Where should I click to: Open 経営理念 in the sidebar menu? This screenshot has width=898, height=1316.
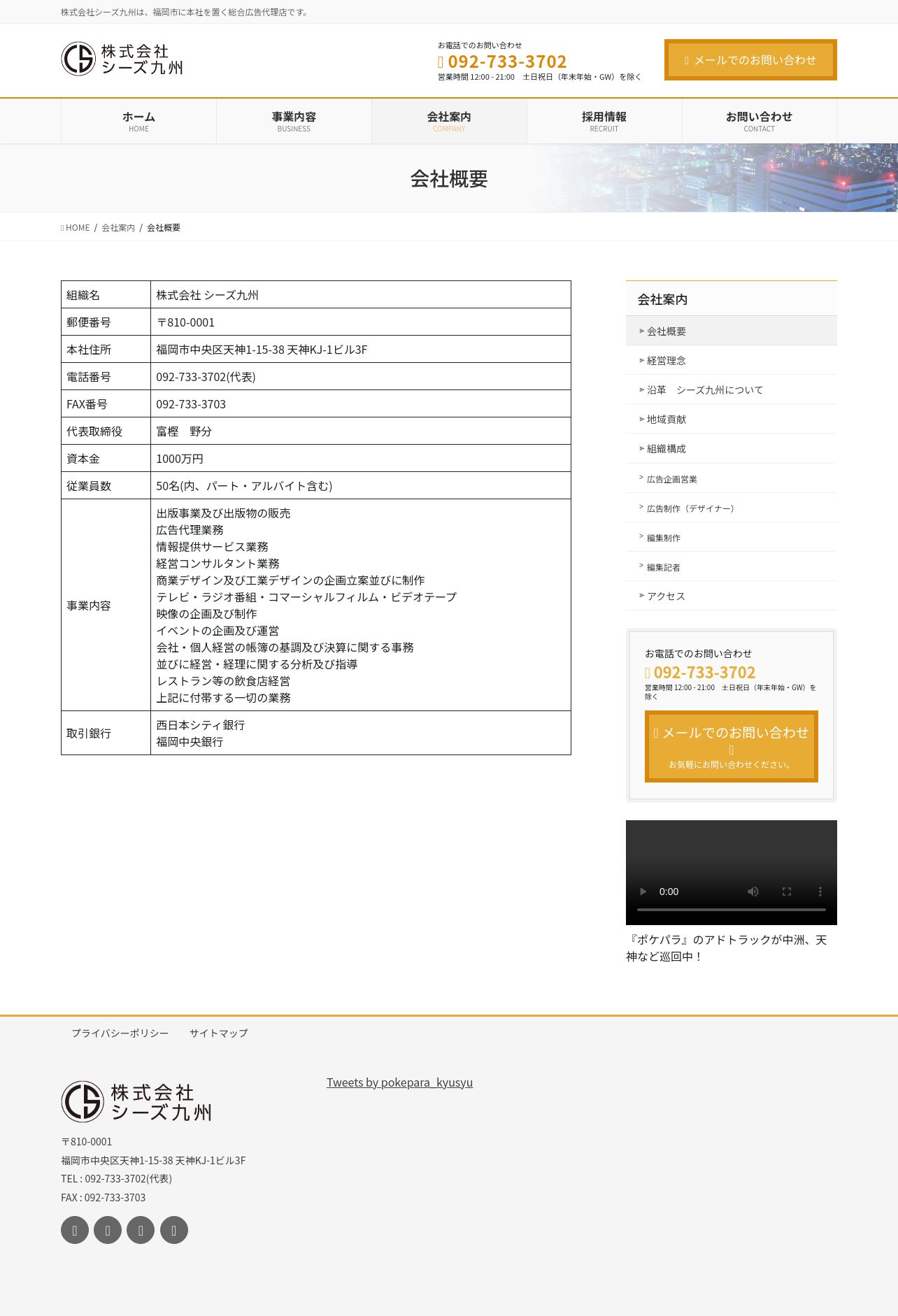[x=732, y=360]
